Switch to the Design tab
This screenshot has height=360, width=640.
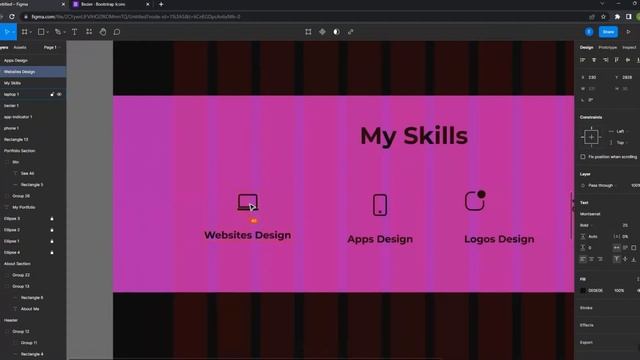[x=587, y=47]
